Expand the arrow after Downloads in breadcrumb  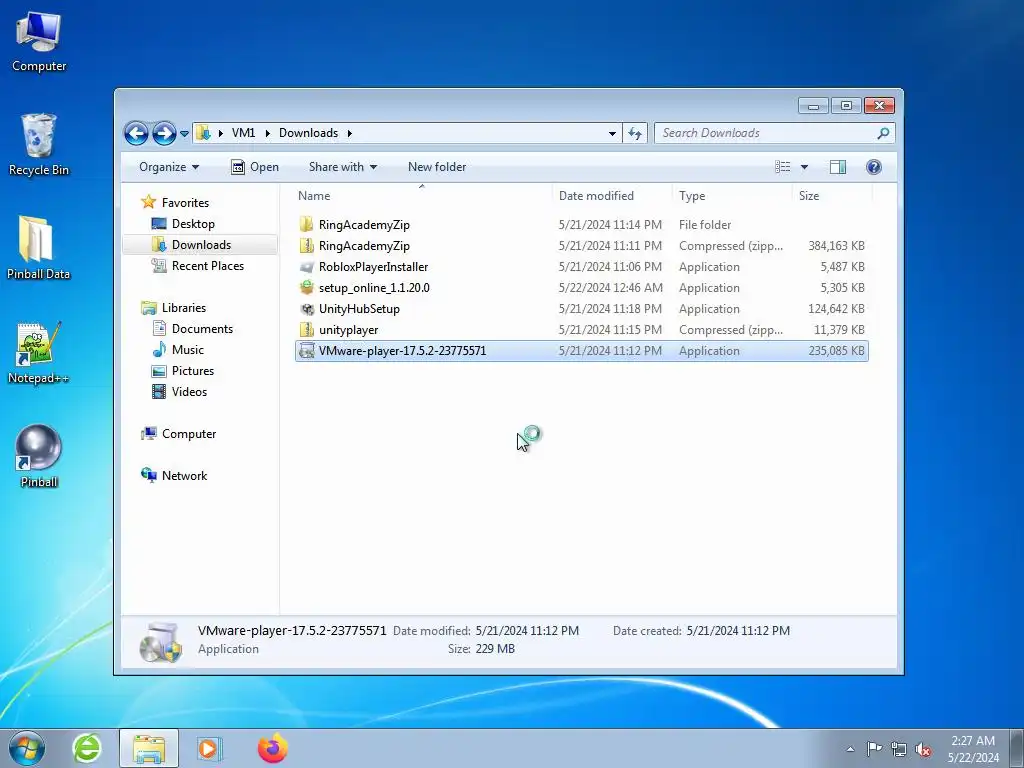click(349, 133)
